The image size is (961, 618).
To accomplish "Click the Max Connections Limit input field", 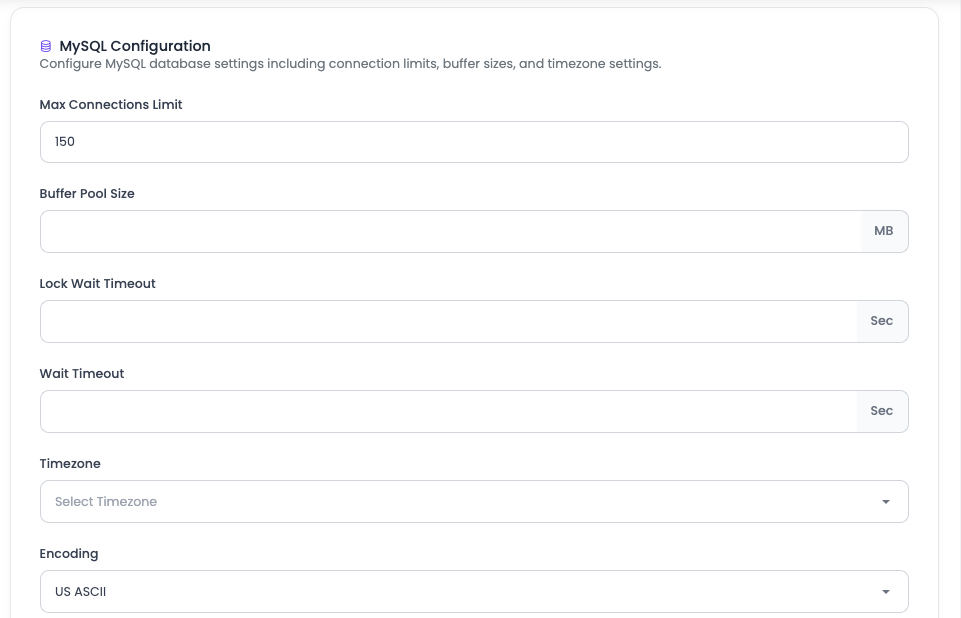I will click(x=473, y=141).
